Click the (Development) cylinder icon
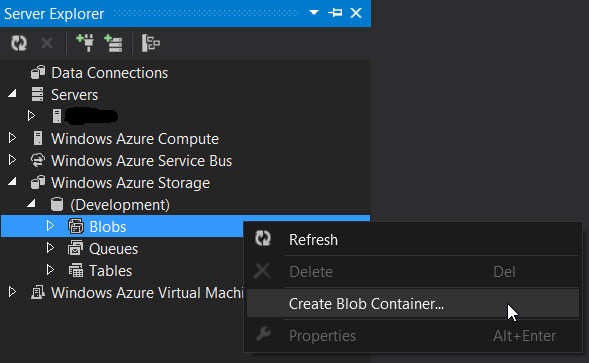Screen dimensions: 589x363 point(57,204)
